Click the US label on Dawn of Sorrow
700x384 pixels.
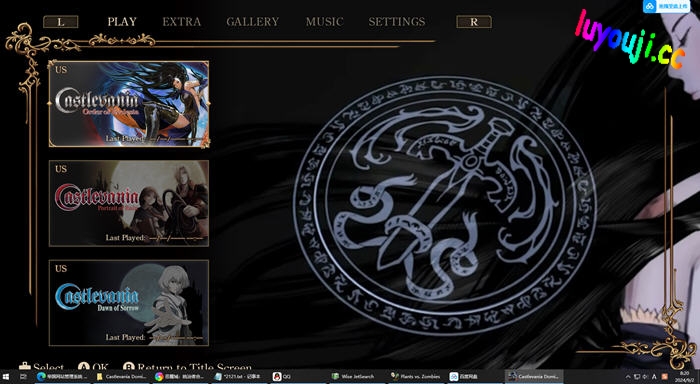[x=61, y=268]
